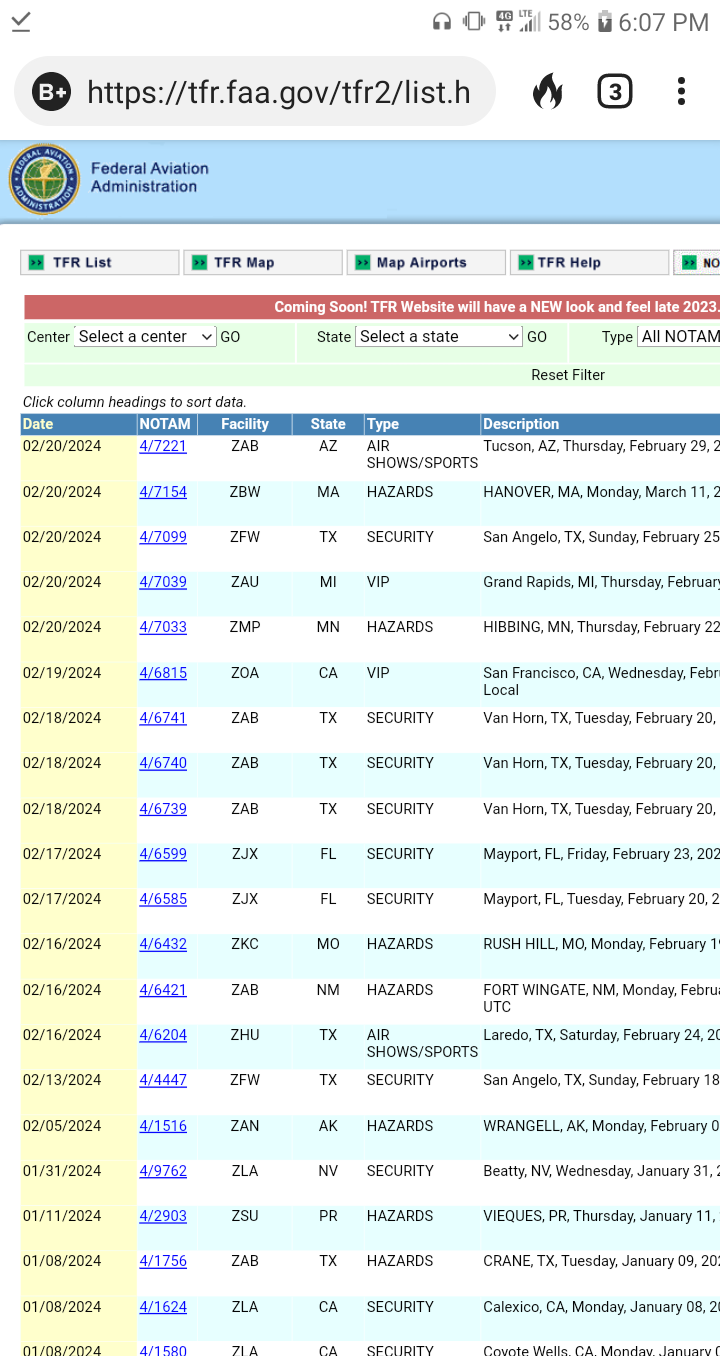Screen dimensions: 720x1356
Task: Open NOTAM 4/2903 link
Action: point(163,1216)
